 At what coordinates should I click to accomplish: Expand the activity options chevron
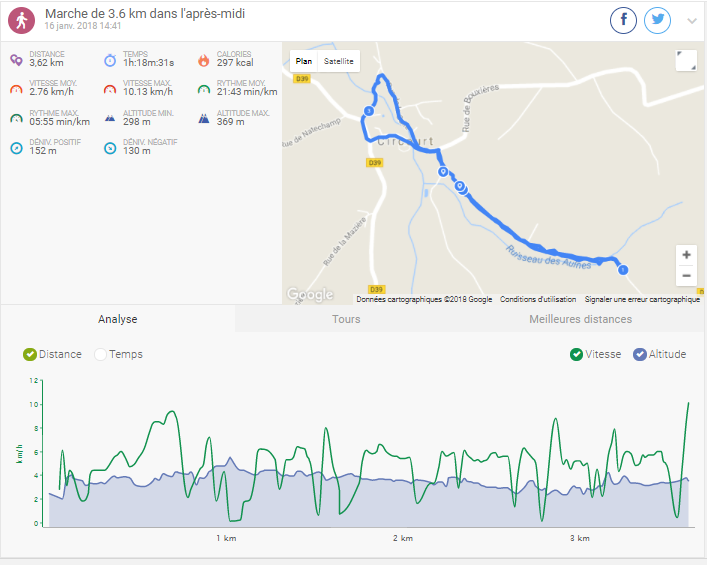pos(692,21)
